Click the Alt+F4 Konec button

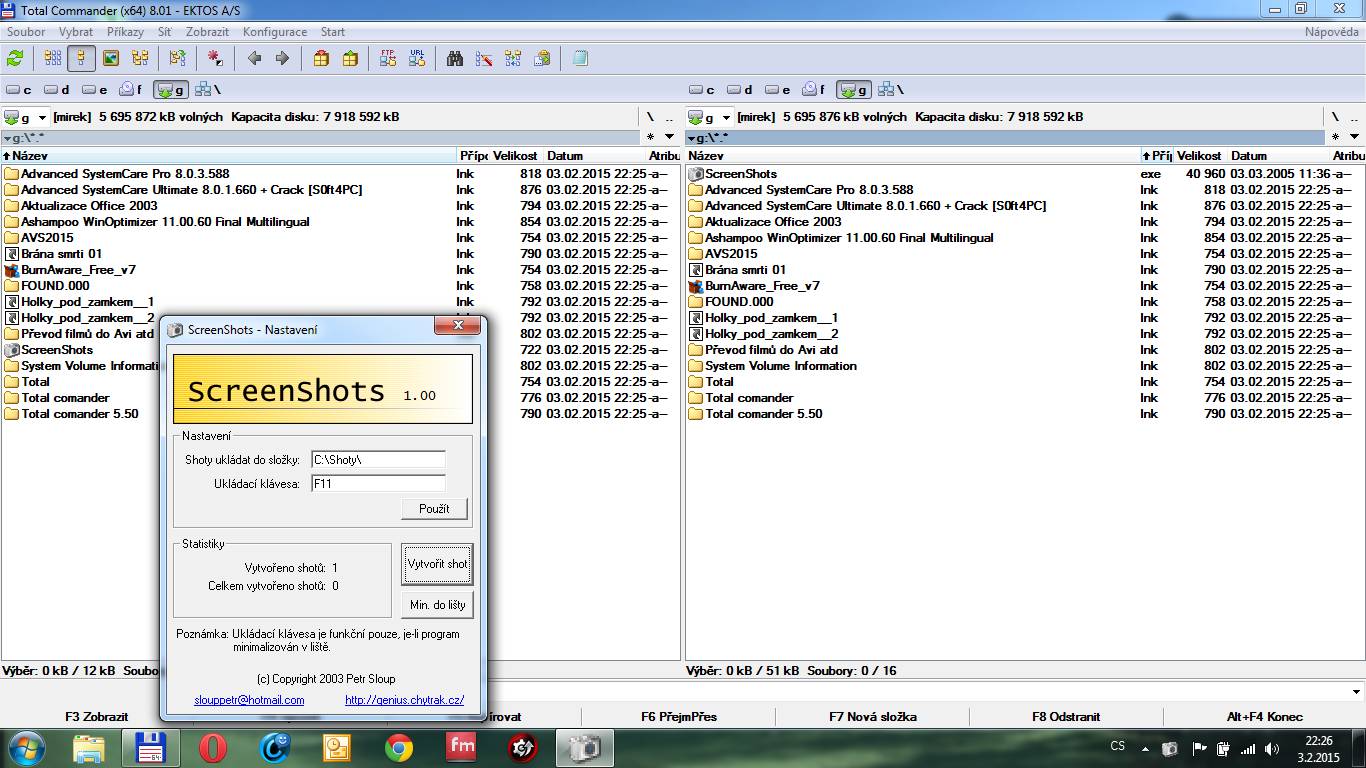1264,716
